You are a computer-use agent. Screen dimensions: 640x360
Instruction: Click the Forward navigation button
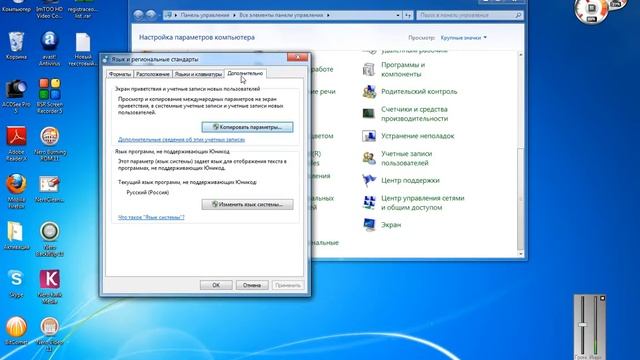point(151,15)
